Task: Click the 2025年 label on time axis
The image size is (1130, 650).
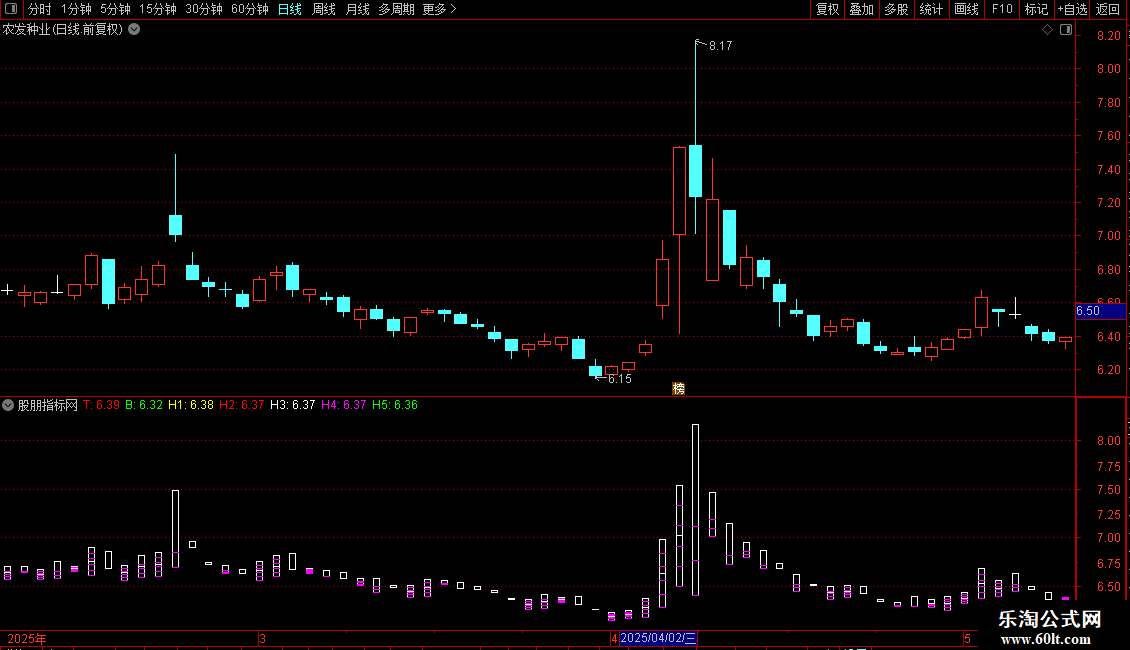Action: pyautogui.click(x=27, y=639)
